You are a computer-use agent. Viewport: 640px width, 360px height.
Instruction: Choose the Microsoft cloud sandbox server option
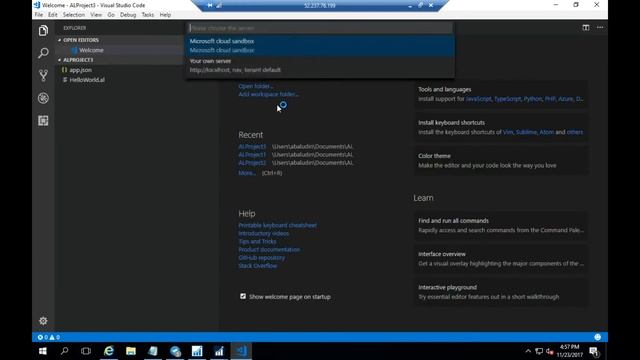(320, 46)
